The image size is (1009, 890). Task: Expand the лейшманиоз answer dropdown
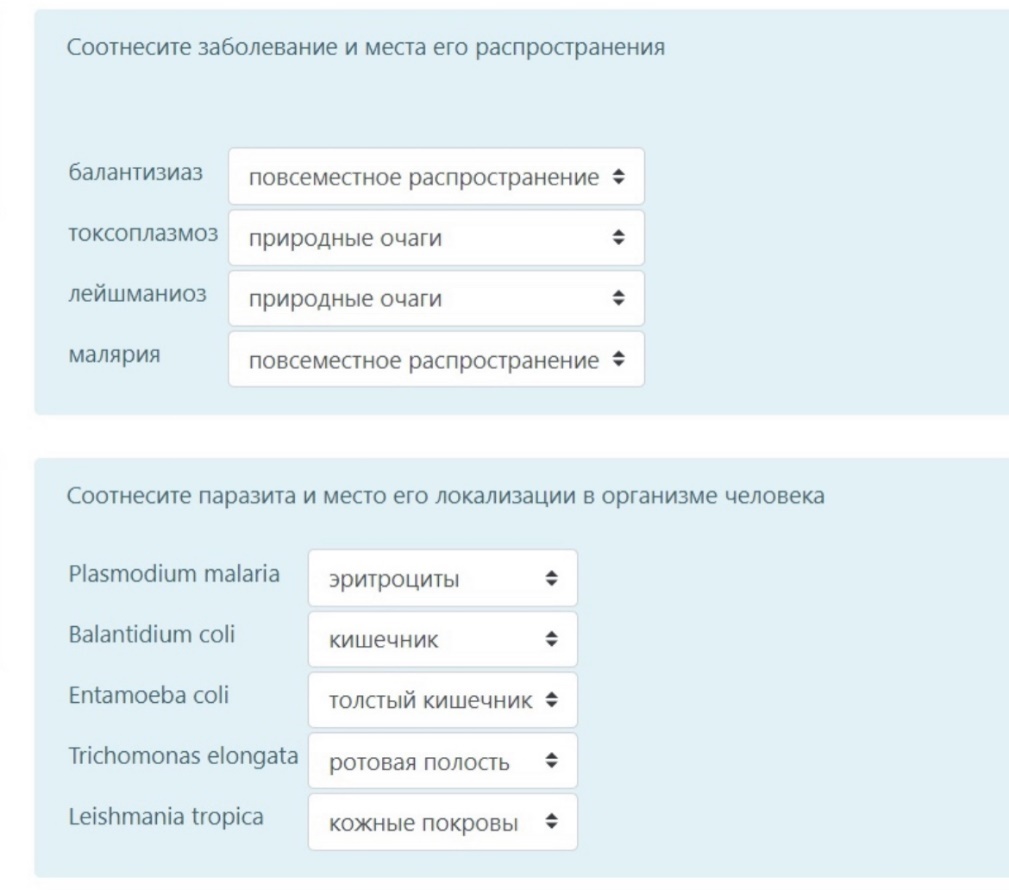[436, 298]
